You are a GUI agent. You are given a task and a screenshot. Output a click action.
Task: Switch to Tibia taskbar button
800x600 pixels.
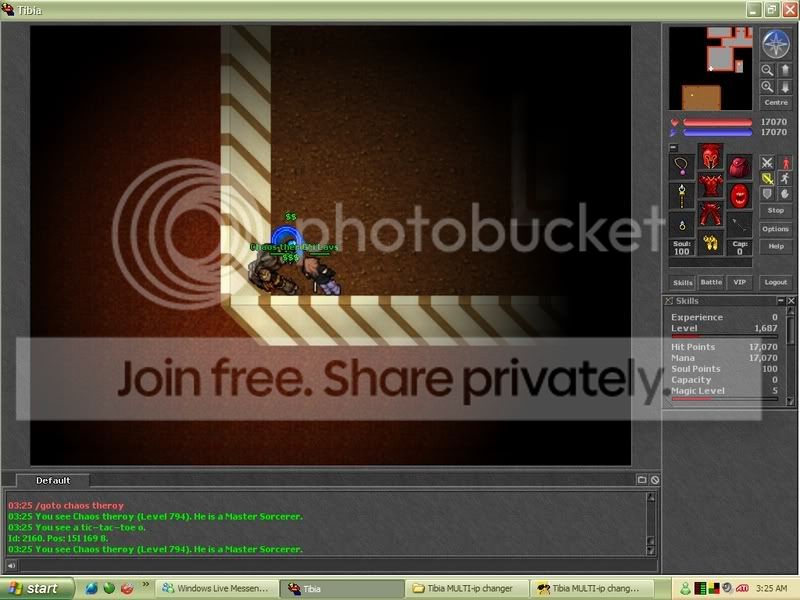click(x=341, y=588)
